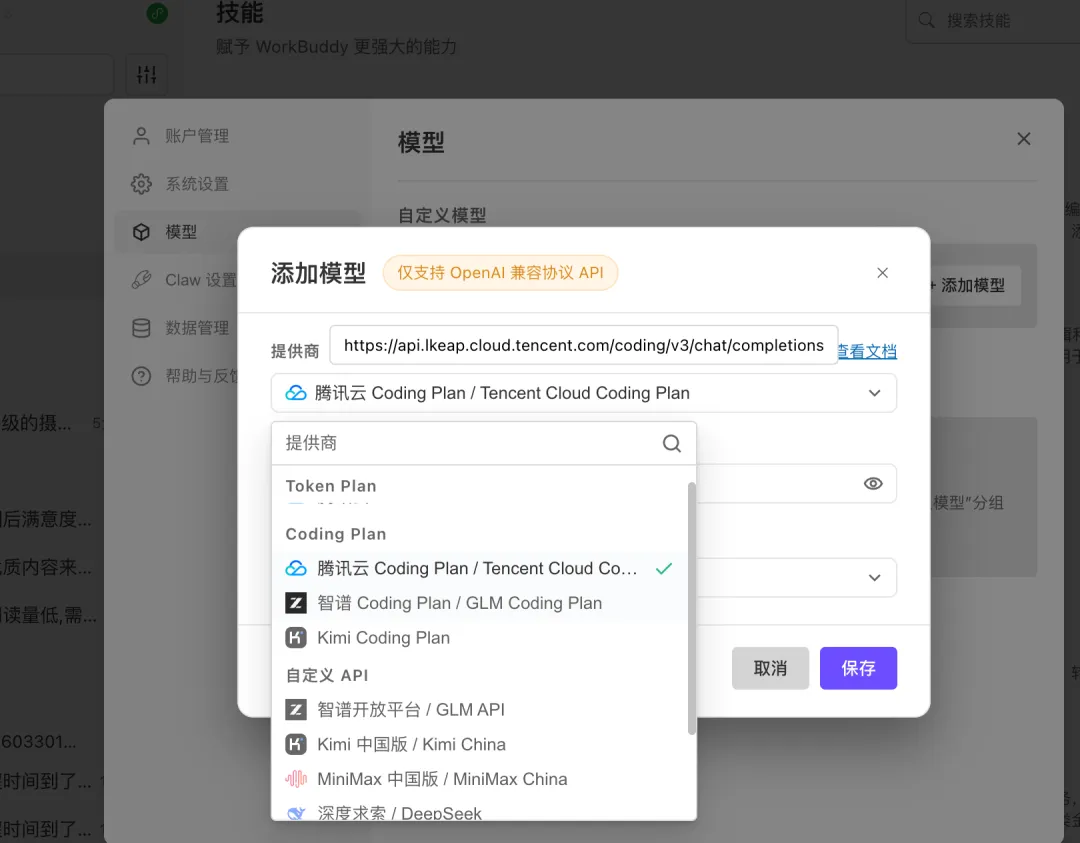Click the question mark icon of 帮助与反馈
1080x843 pixels.
(141, 376)
